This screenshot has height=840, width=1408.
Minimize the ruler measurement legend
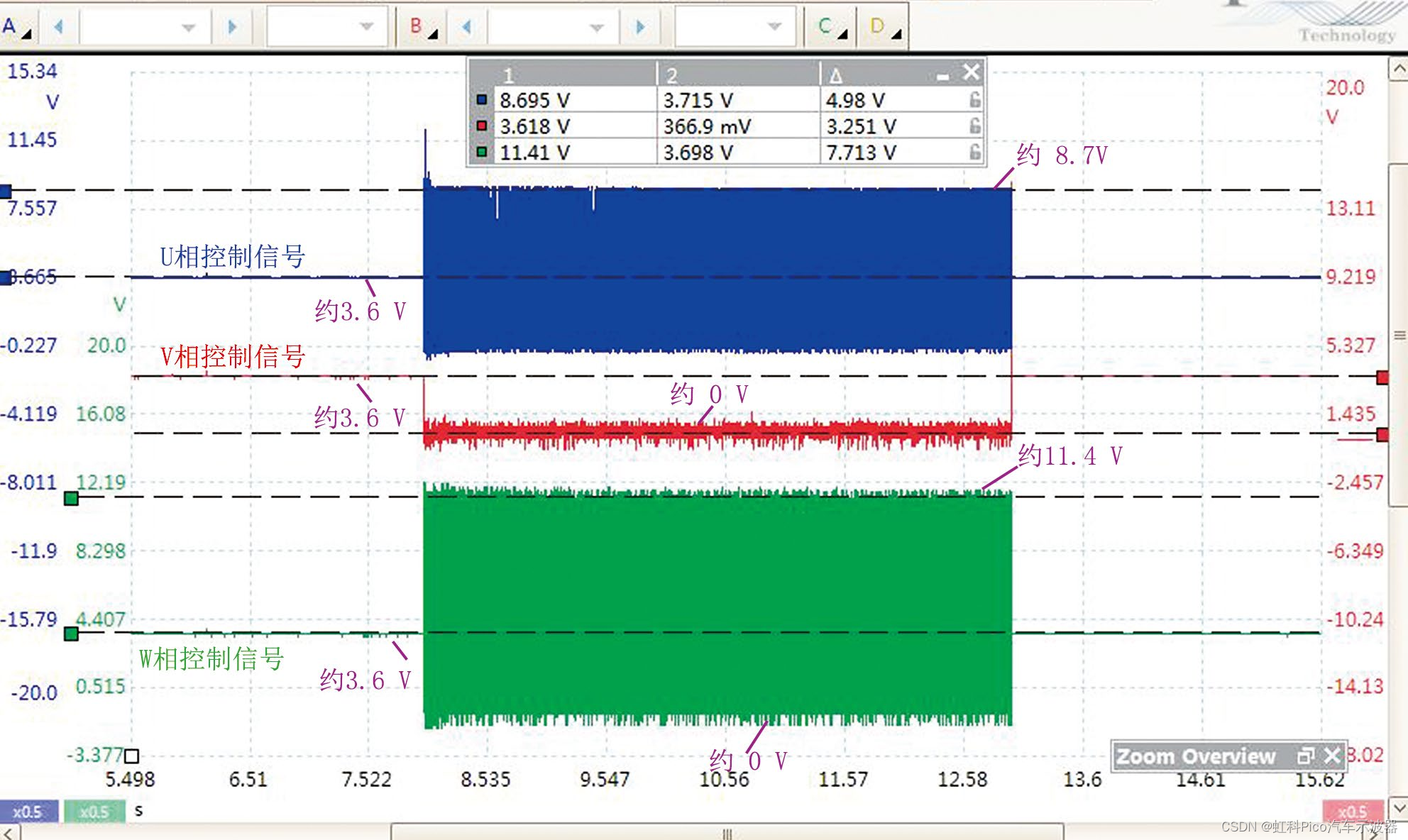[942, 75]
